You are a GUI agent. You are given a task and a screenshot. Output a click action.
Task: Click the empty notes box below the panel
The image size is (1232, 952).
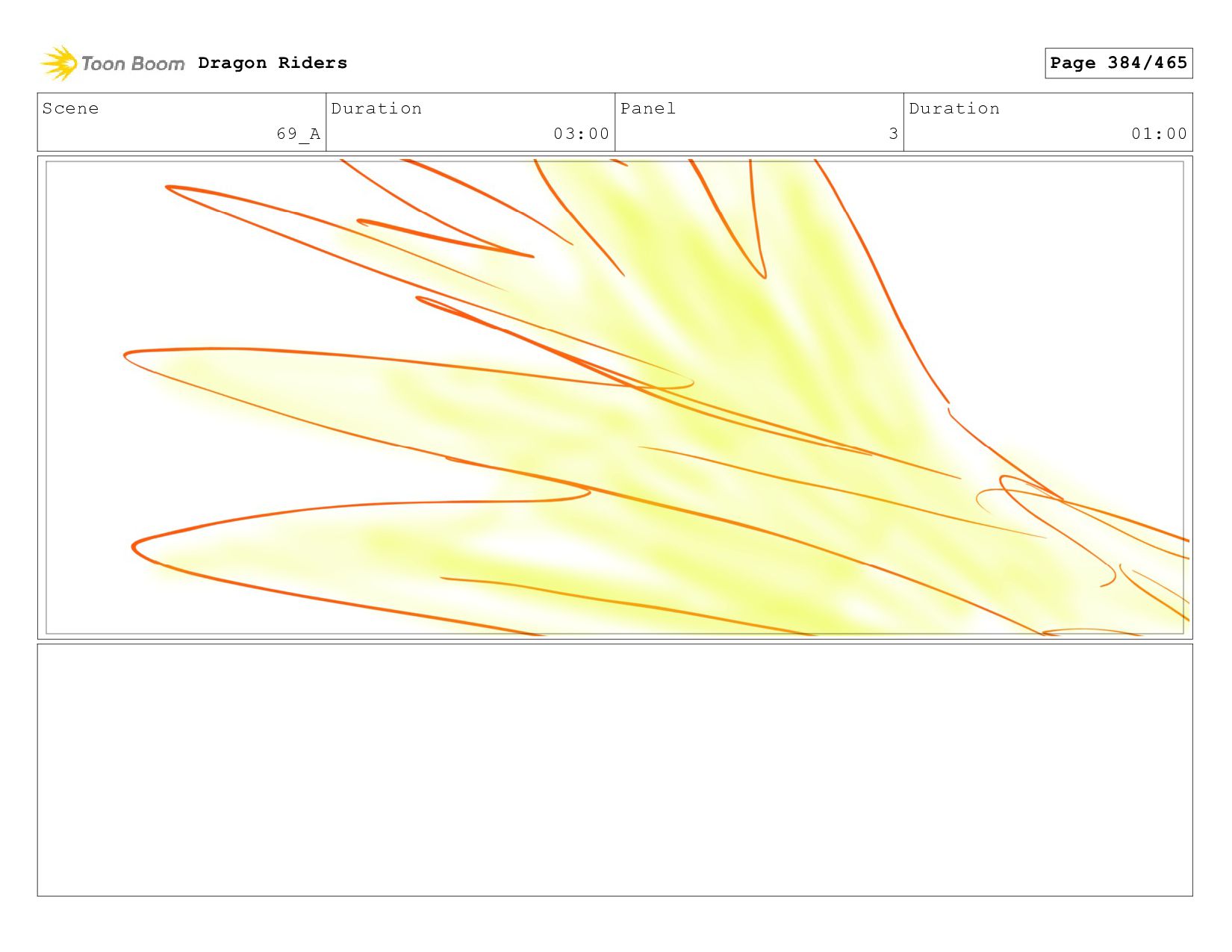tap(615, 770)
